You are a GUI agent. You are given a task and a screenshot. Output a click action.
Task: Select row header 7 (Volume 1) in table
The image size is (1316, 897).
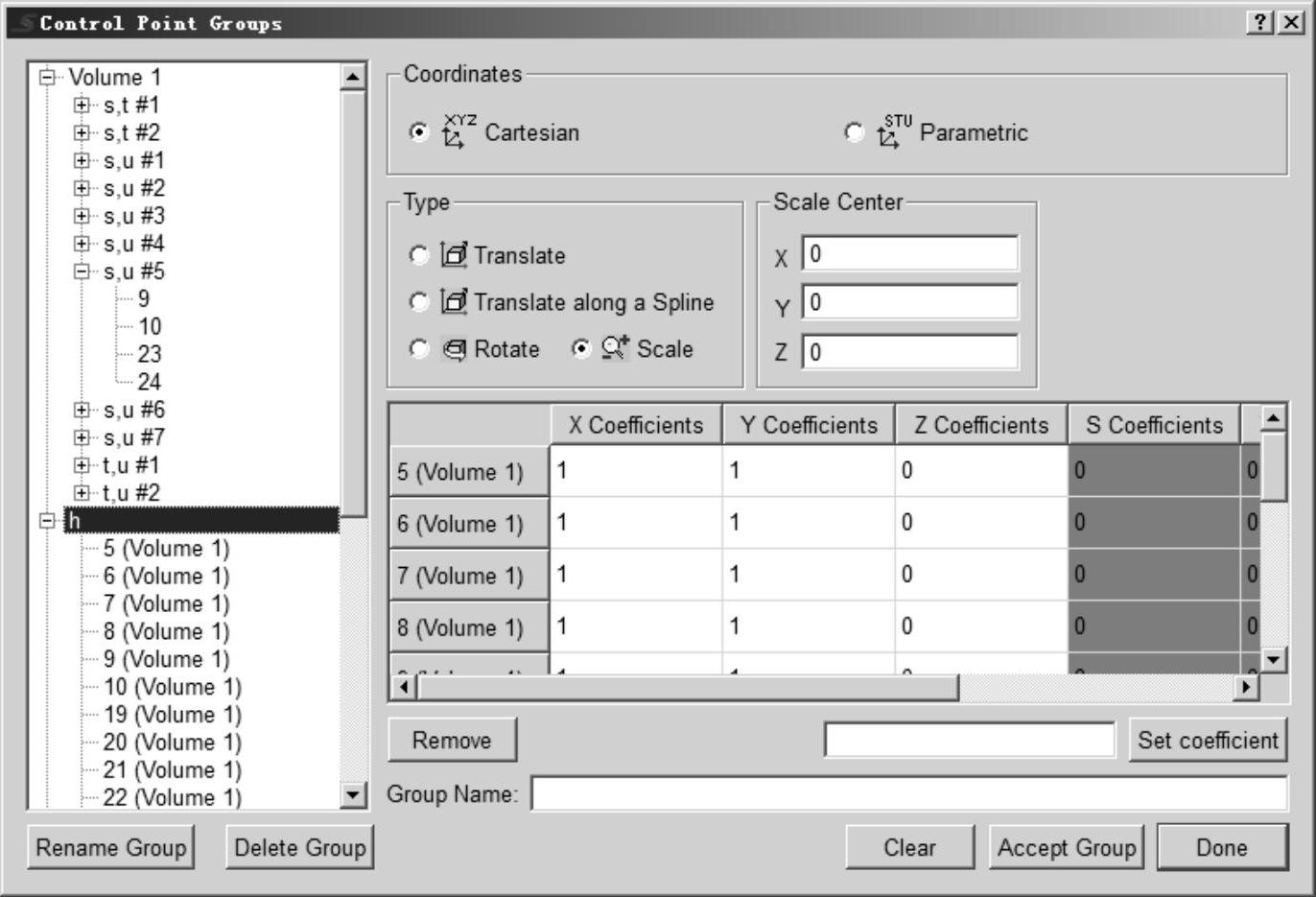click(x=469, y=575)
